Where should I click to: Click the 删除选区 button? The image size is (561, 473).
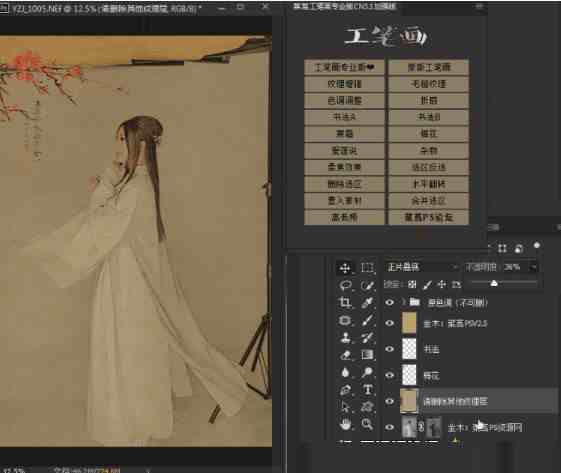click(344, 184)
